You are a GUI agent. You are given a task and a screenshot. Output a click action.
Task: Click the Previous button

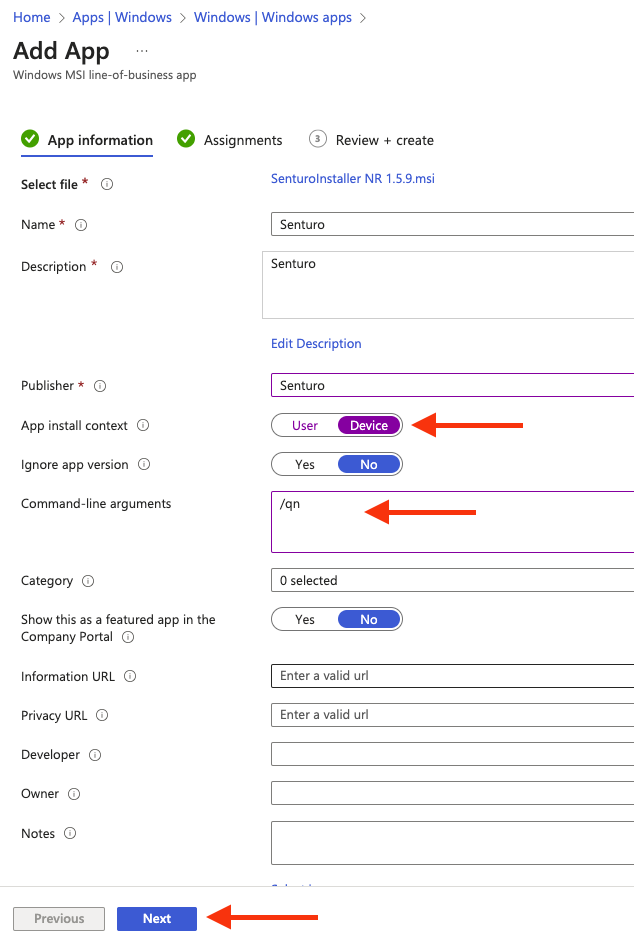[59, 919]
